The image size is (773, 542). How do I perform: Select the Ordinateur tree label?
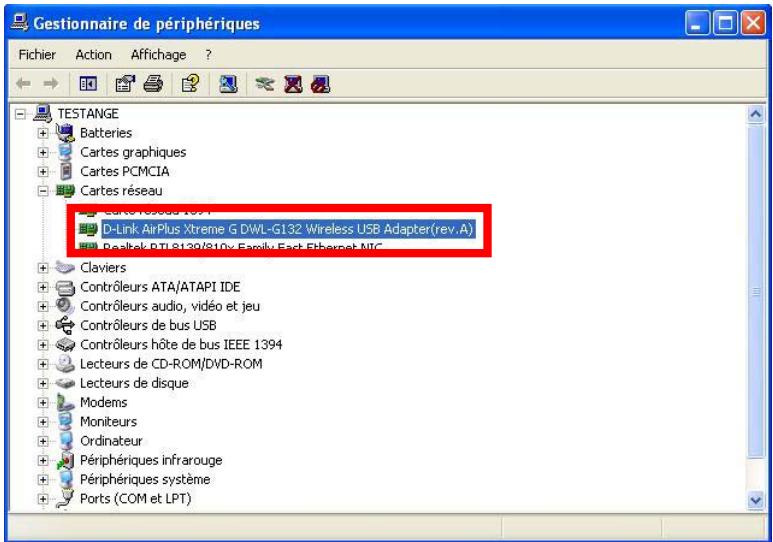click(x=111, y=441)
